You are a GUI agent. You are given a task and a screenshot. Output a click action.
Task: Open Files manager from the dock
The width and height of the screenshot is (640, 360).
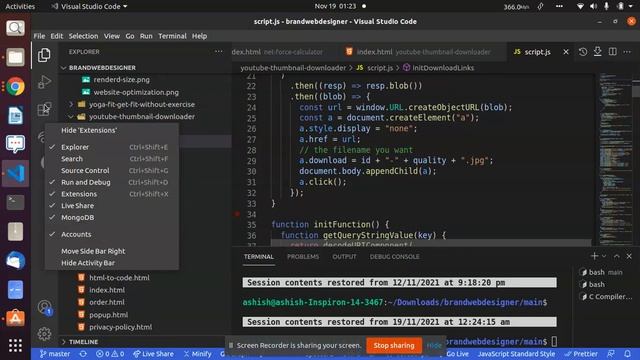tap(16, 57)
